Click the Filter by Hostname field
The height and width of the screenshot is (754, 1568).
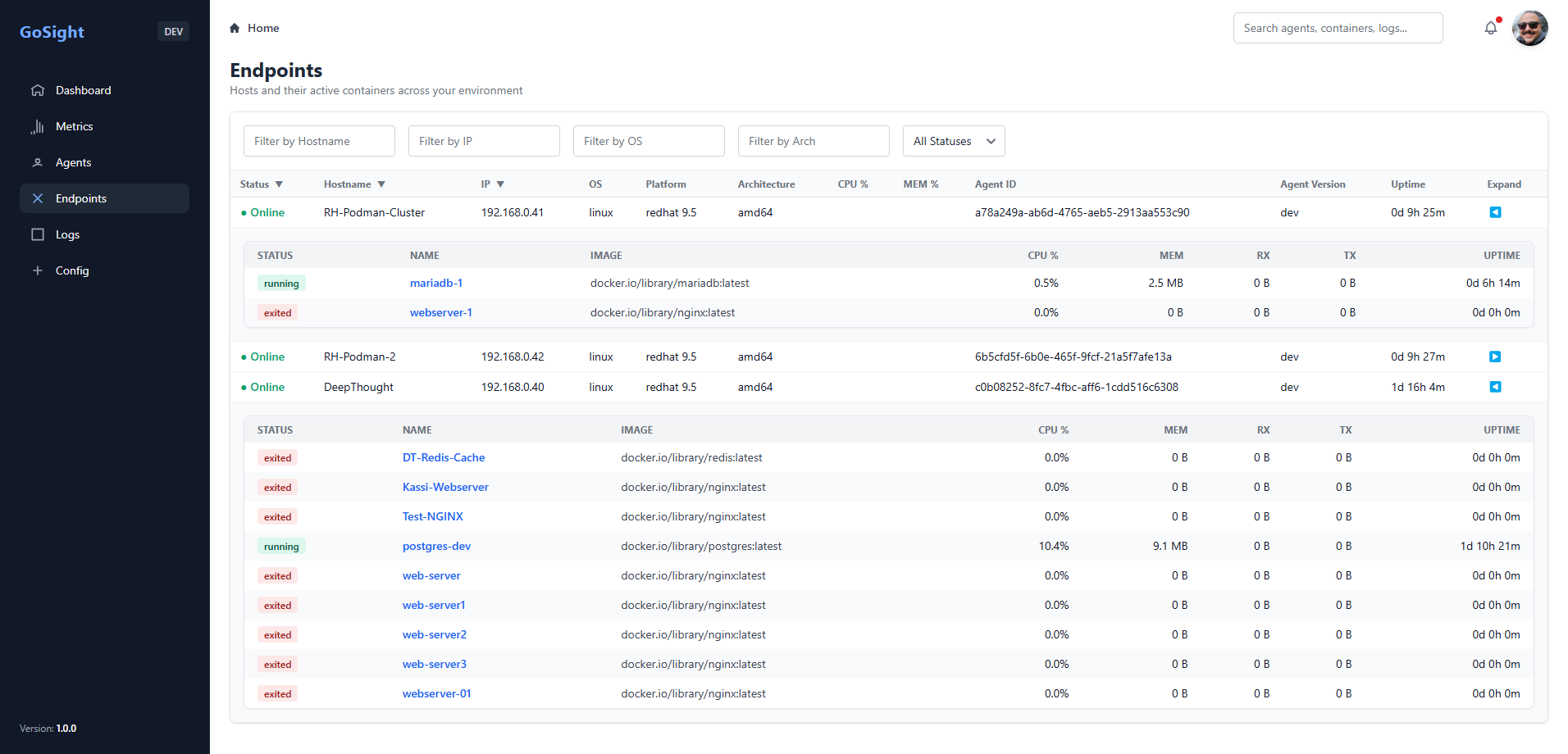[319, 141]
